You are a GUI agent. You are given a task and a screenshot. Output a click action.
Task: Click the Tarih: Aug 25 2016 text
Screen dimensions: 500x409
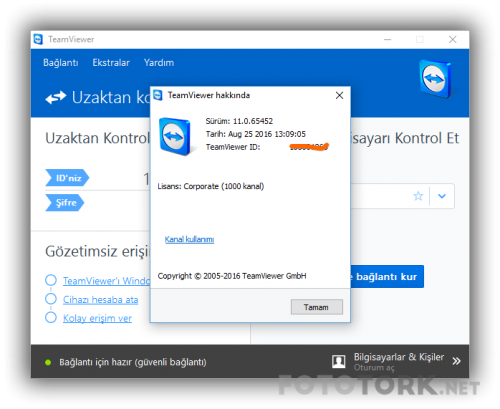(256, 134)
